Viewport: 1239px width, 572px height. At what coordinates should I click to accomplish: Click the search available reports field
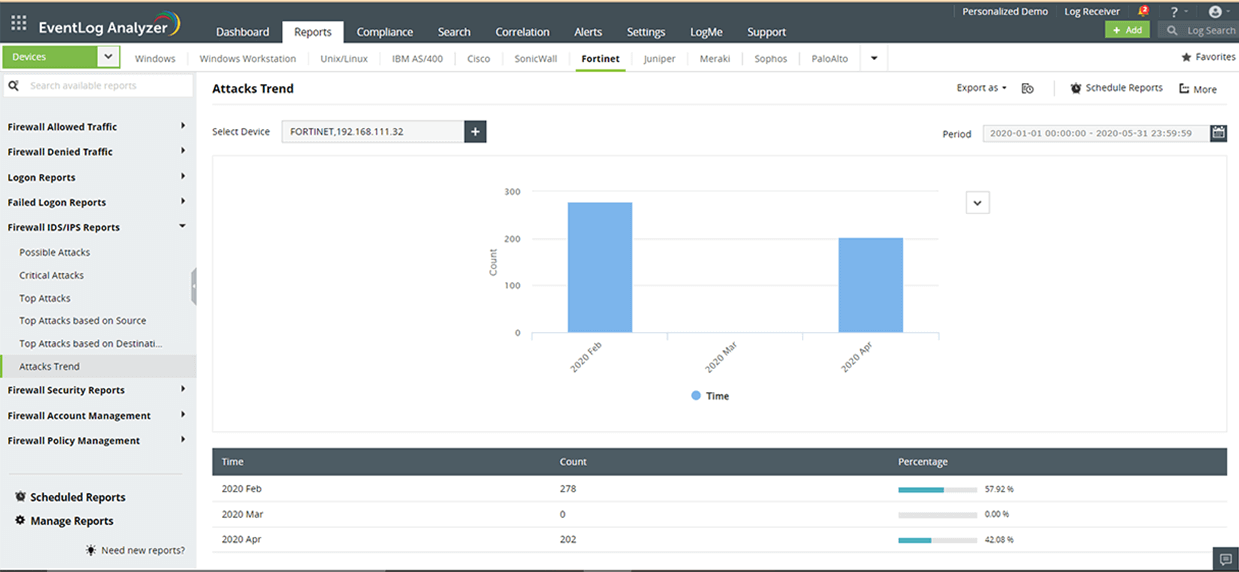[100, 86]
